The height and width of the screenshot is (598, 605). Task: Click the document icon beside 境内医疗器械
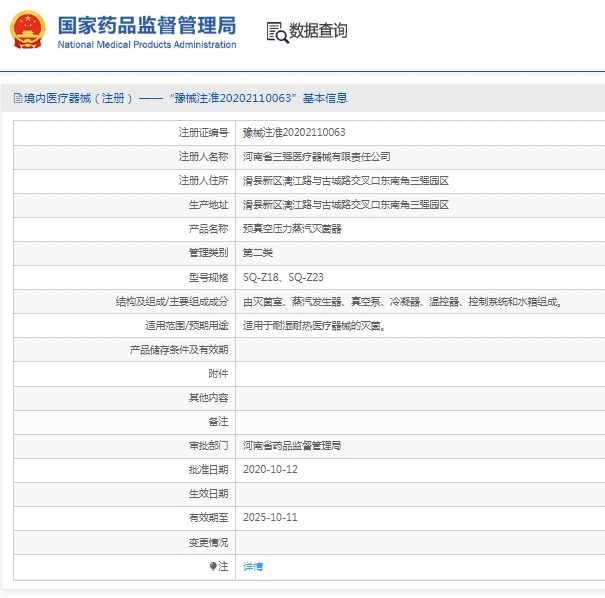point(18,98)
